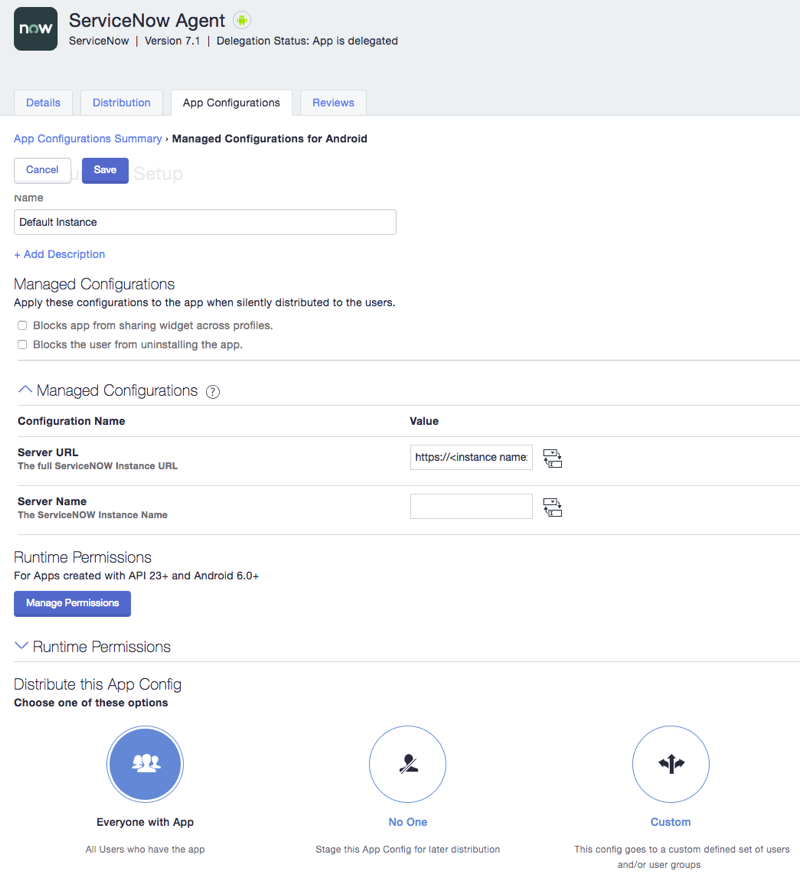Click the Value column header
The height and width of the screenshot is (891, 800).
point(424,421)
